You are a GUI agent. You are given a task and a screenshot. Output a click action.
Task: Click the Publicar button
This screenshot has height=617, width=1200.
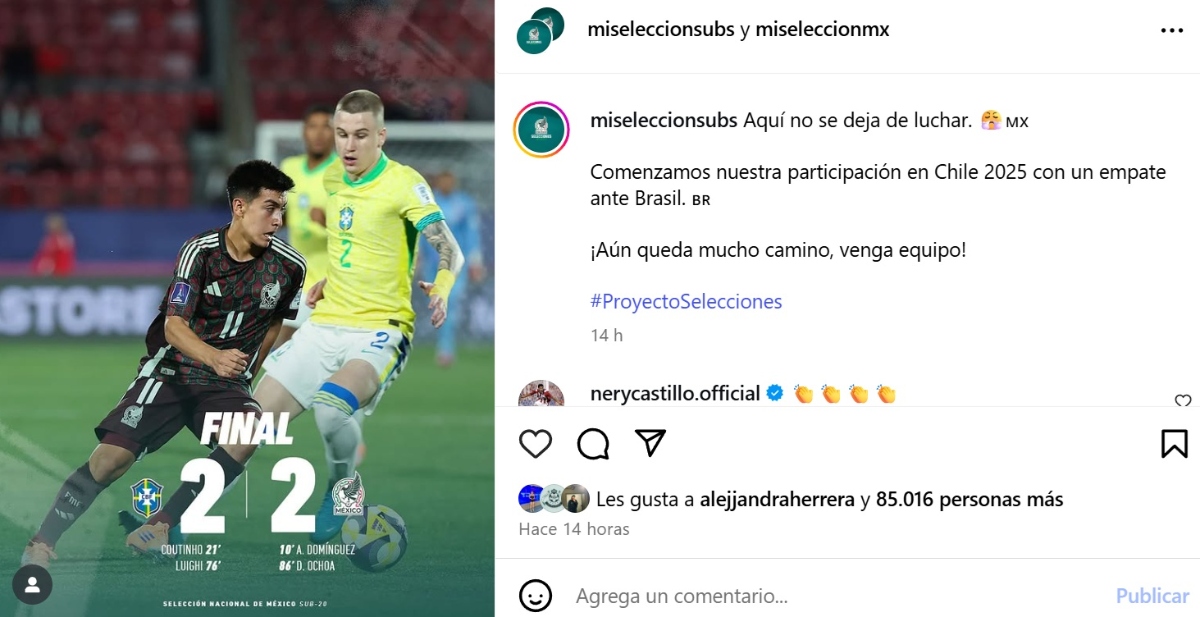[1152, 596]
